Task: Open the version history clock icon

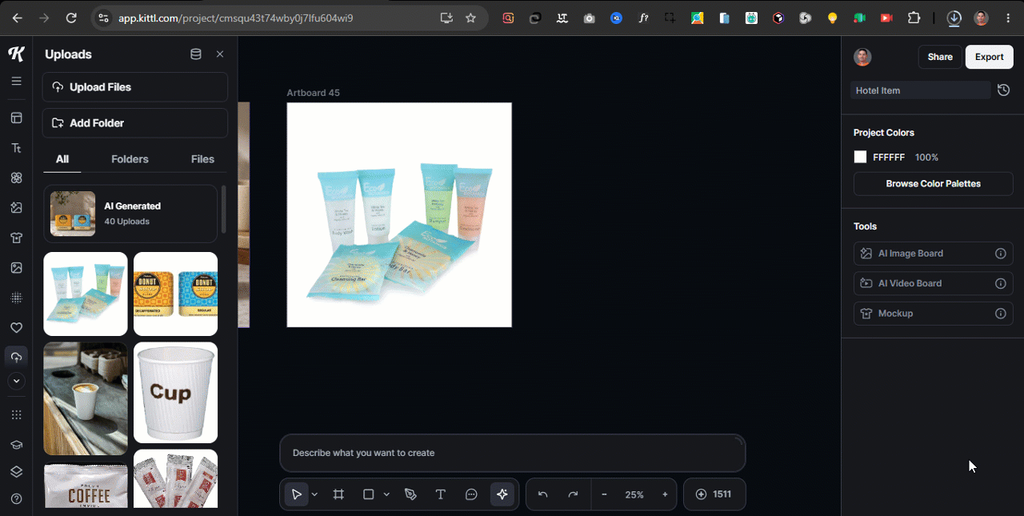Action: (x=1004, y=90)
